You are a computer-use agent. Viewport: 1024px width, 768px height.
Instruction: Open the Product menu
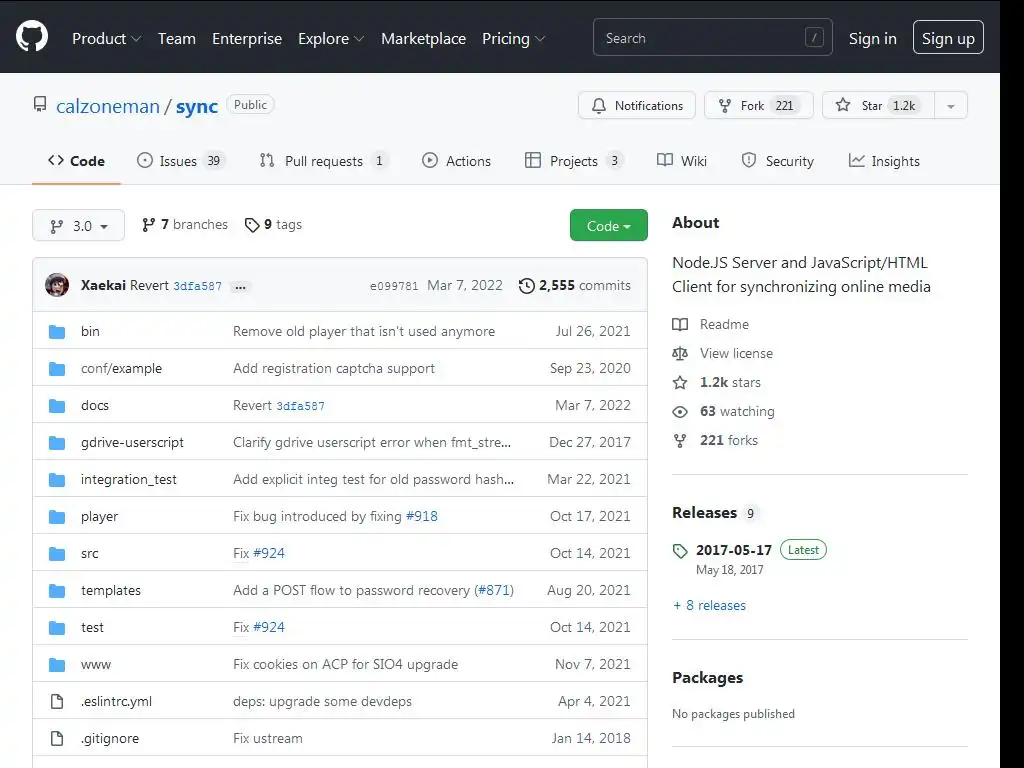pyautogui.click(x=106, y=39)
